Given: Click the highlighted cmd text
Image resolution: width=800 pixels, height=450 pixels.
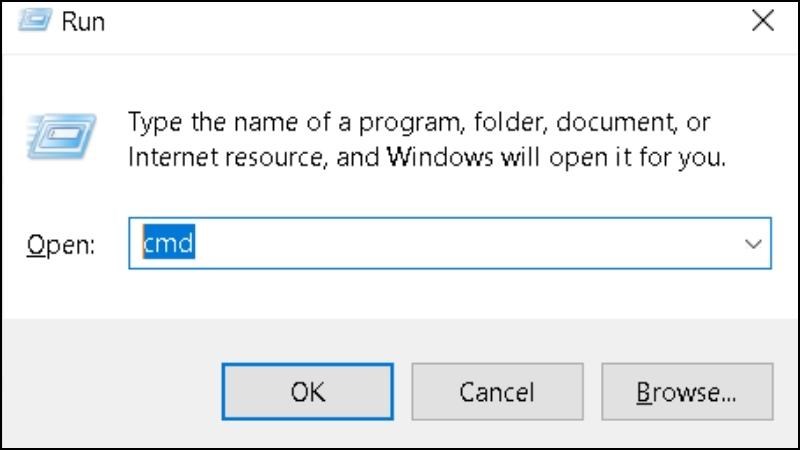Looking at the screenshot, I should (168, 244).
